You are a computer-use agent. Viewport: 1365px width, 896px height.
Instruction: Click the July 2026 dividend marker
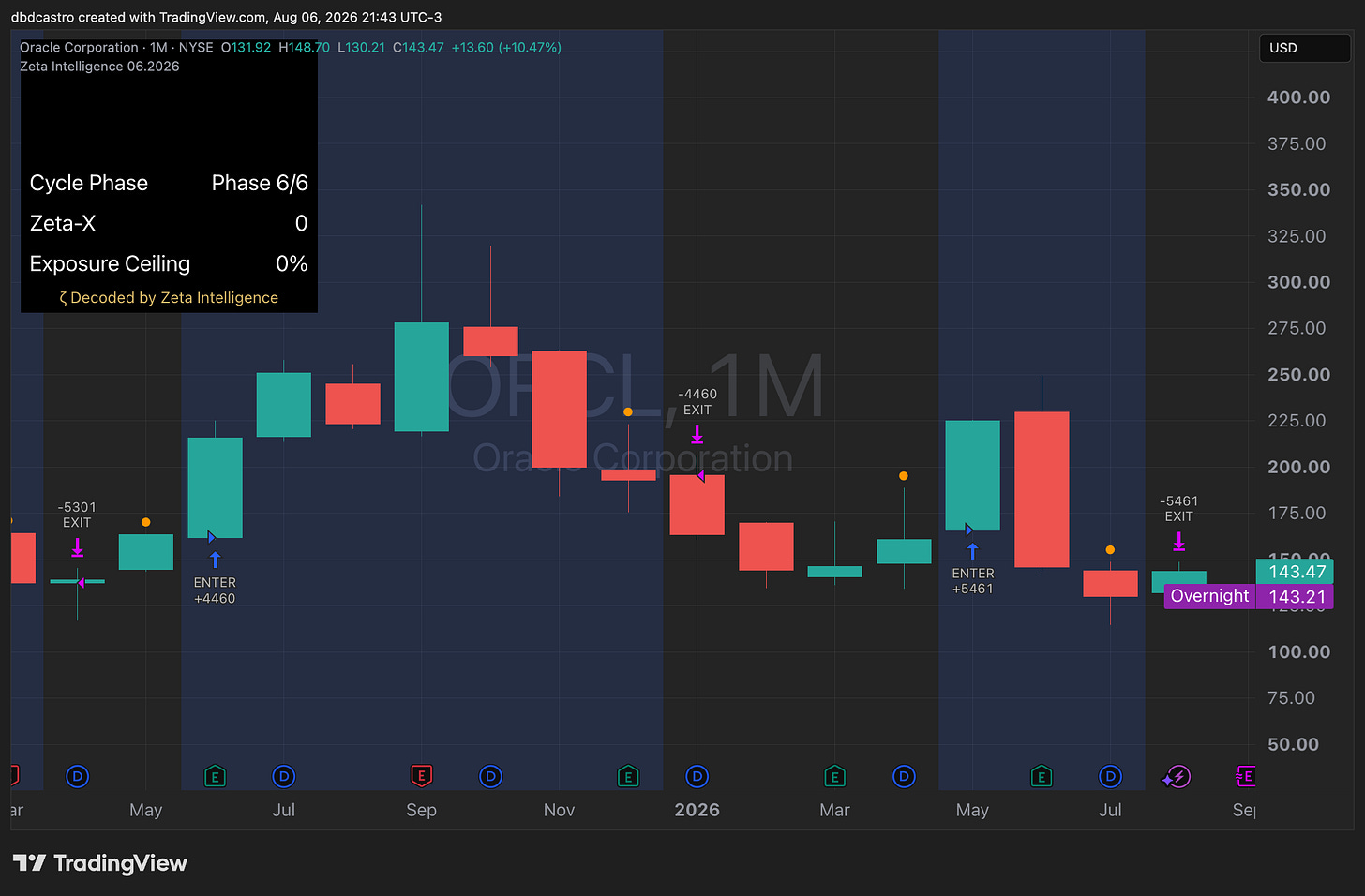click(1110, 776)
